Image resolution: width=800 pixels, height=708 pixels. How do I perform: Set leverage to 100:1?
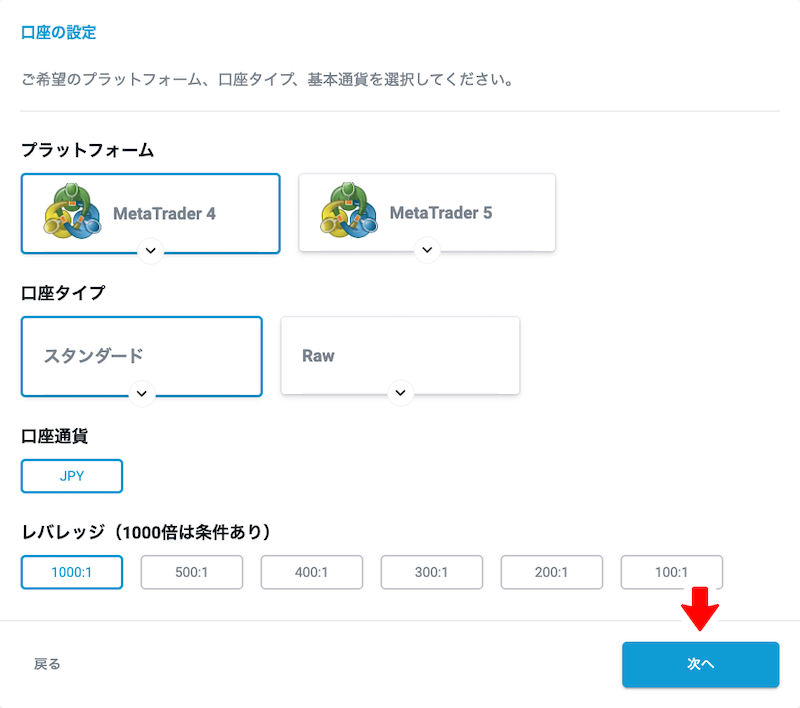[671, 572]
